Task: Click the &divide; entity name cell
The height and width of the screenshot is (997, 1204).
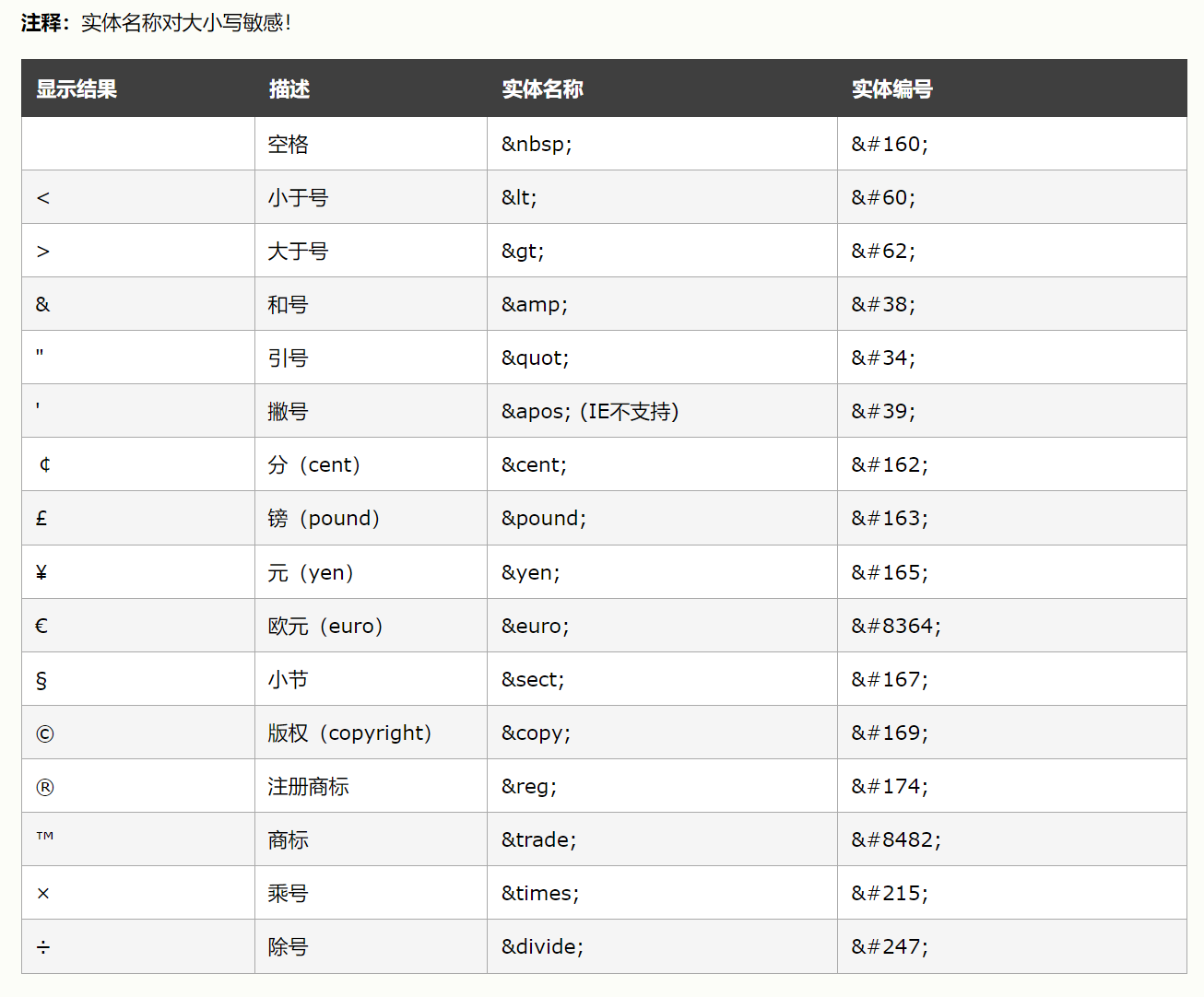Action: tap(542, 947)
